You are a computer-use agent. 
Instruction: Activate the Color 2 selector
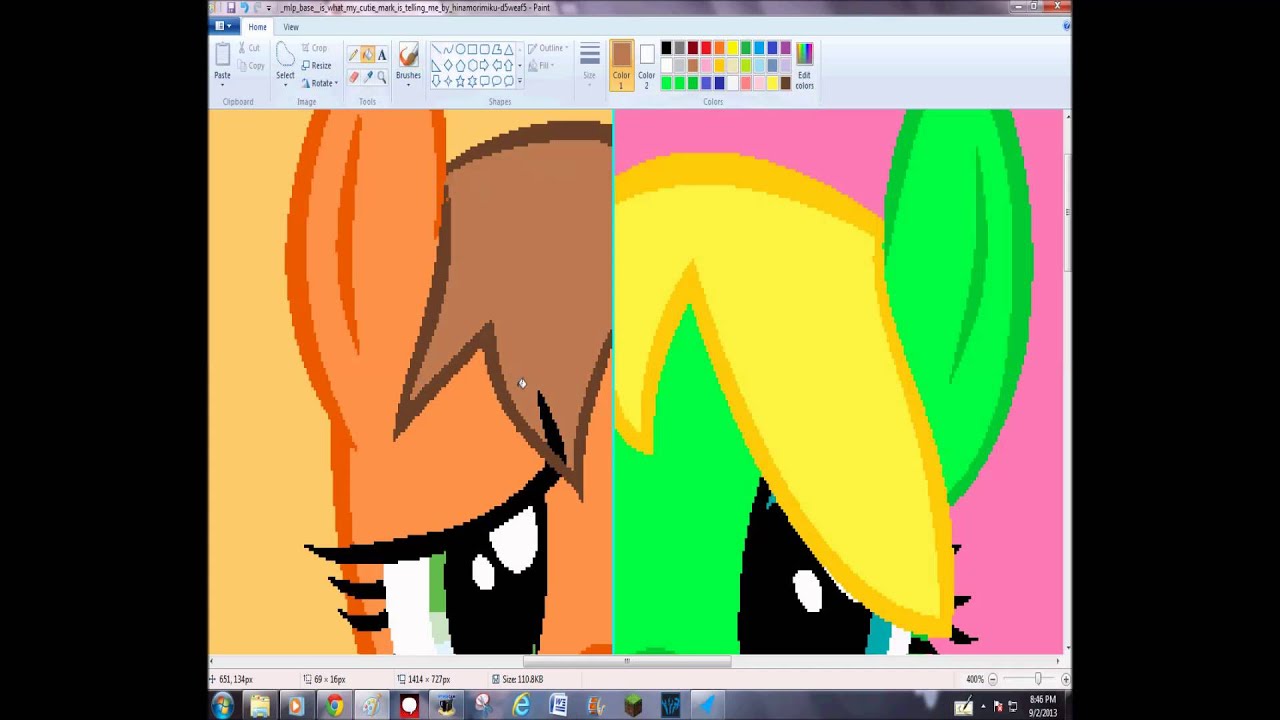point(646,66)
